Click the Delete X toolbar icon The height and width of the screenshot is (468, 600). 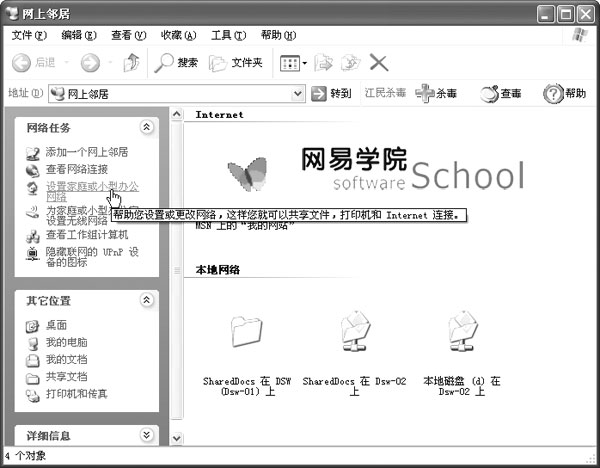pyautogui.click(x=379, y=62)
